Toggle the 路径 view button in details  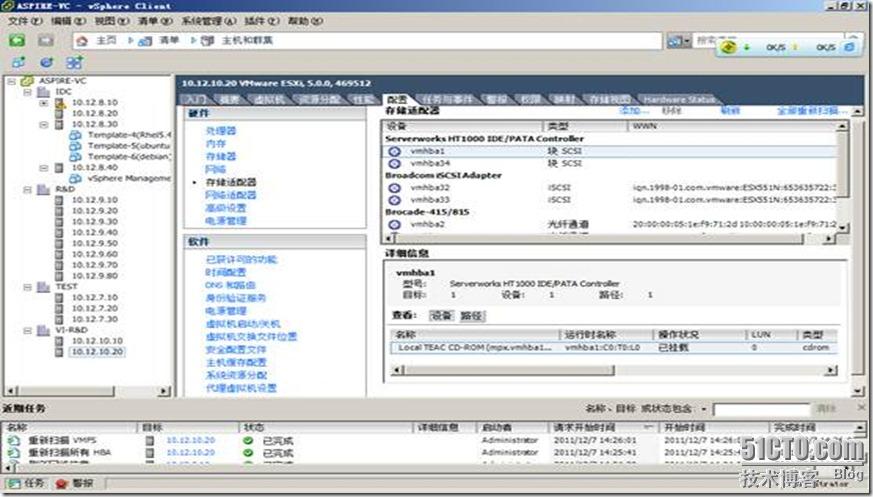[x=472, y=316]
